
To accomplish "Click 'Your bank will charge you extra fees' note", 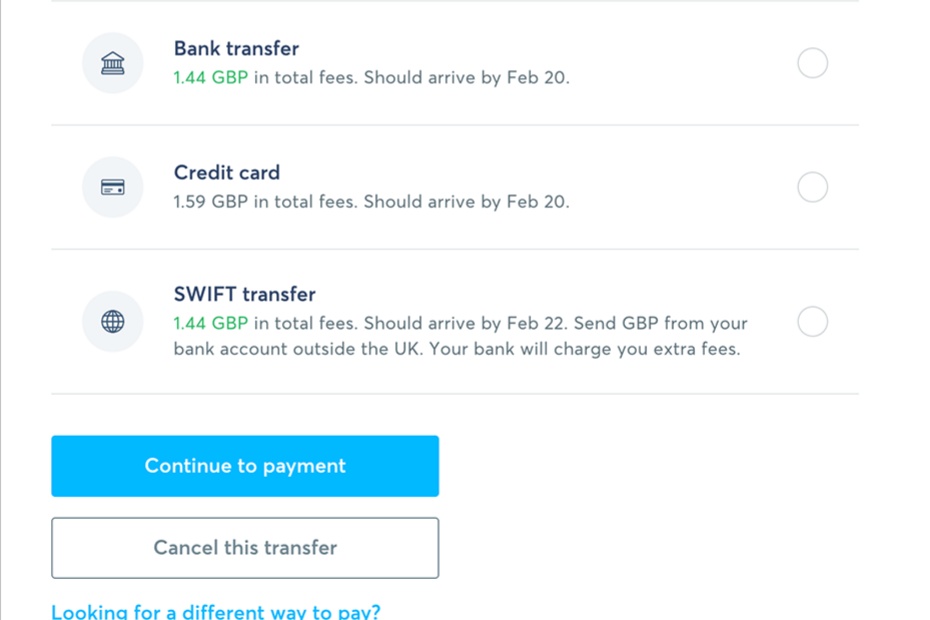I will [x=585, y=349].
